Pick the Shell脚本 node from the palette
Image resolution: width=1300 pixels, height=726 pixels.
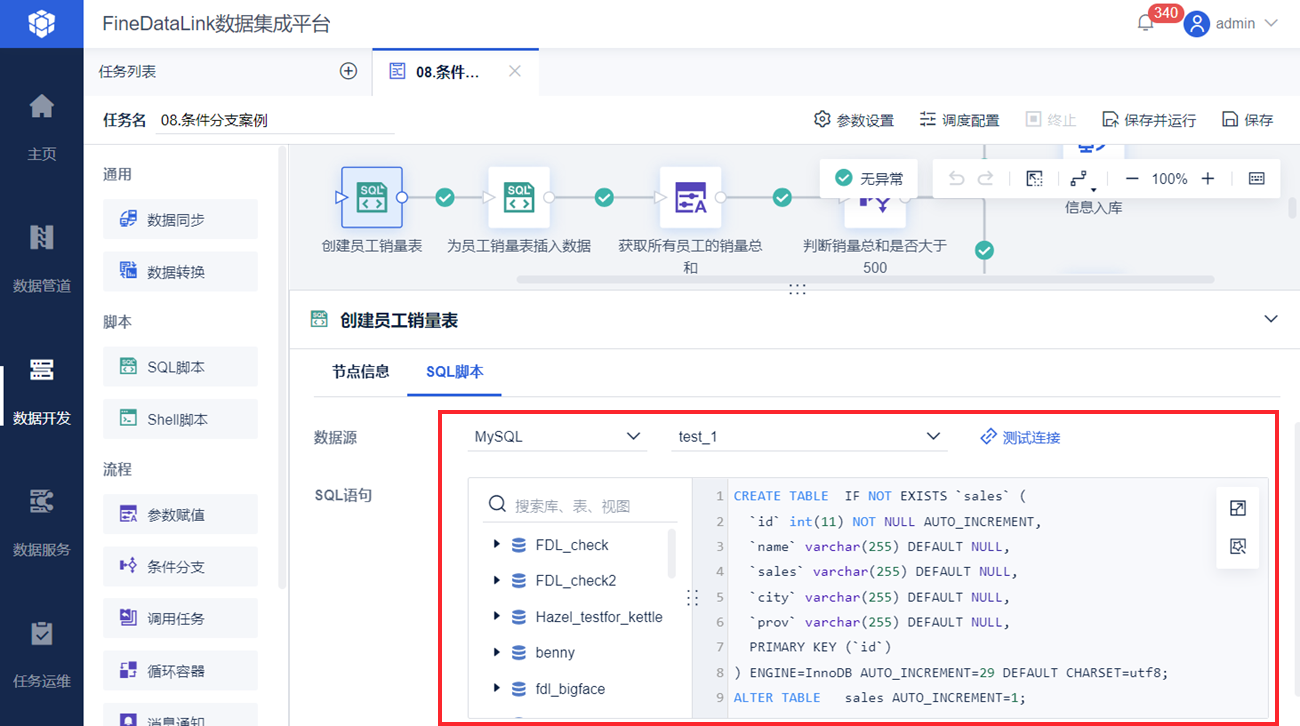coord(180,419)
